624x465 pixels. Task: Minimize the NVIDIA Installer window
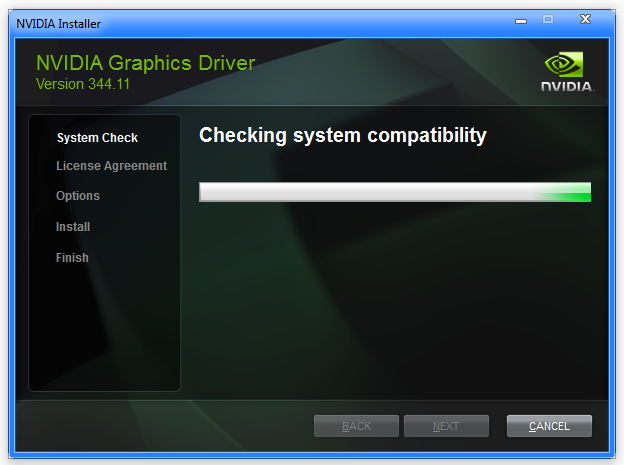pyautogui.click(x=521, y=21)
